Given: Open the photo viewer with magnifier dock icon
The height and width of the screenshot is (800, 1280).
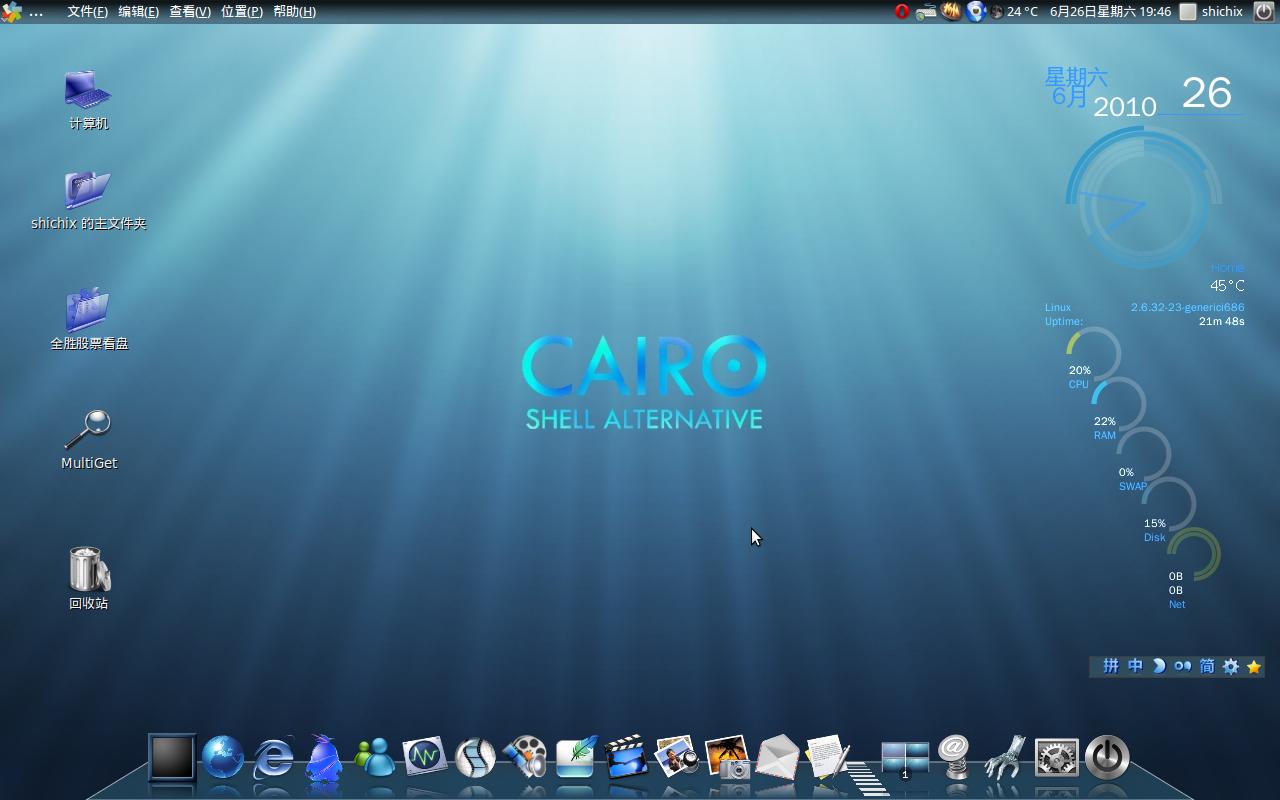Looking at the screenshot, I should click(677, 757).
